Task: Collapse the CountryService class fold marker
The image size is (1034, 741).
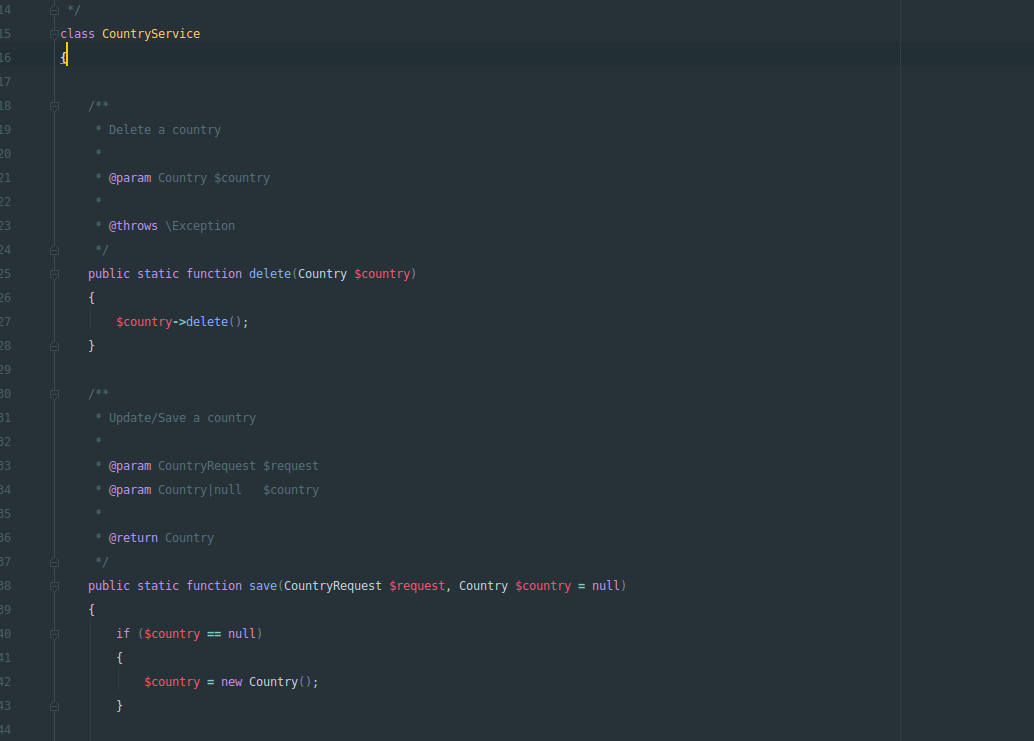Action: click(x=55, y=34)
